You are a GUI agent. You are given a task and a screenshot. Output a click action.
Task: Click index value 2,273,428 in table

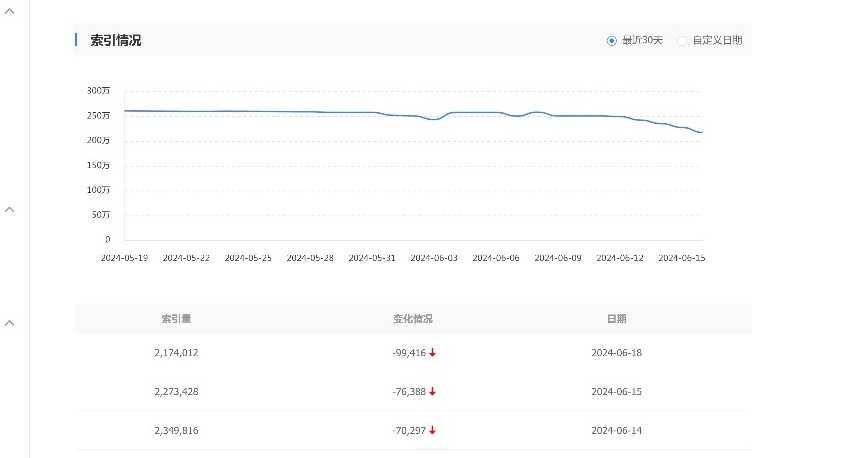click(x=177, y=392)
